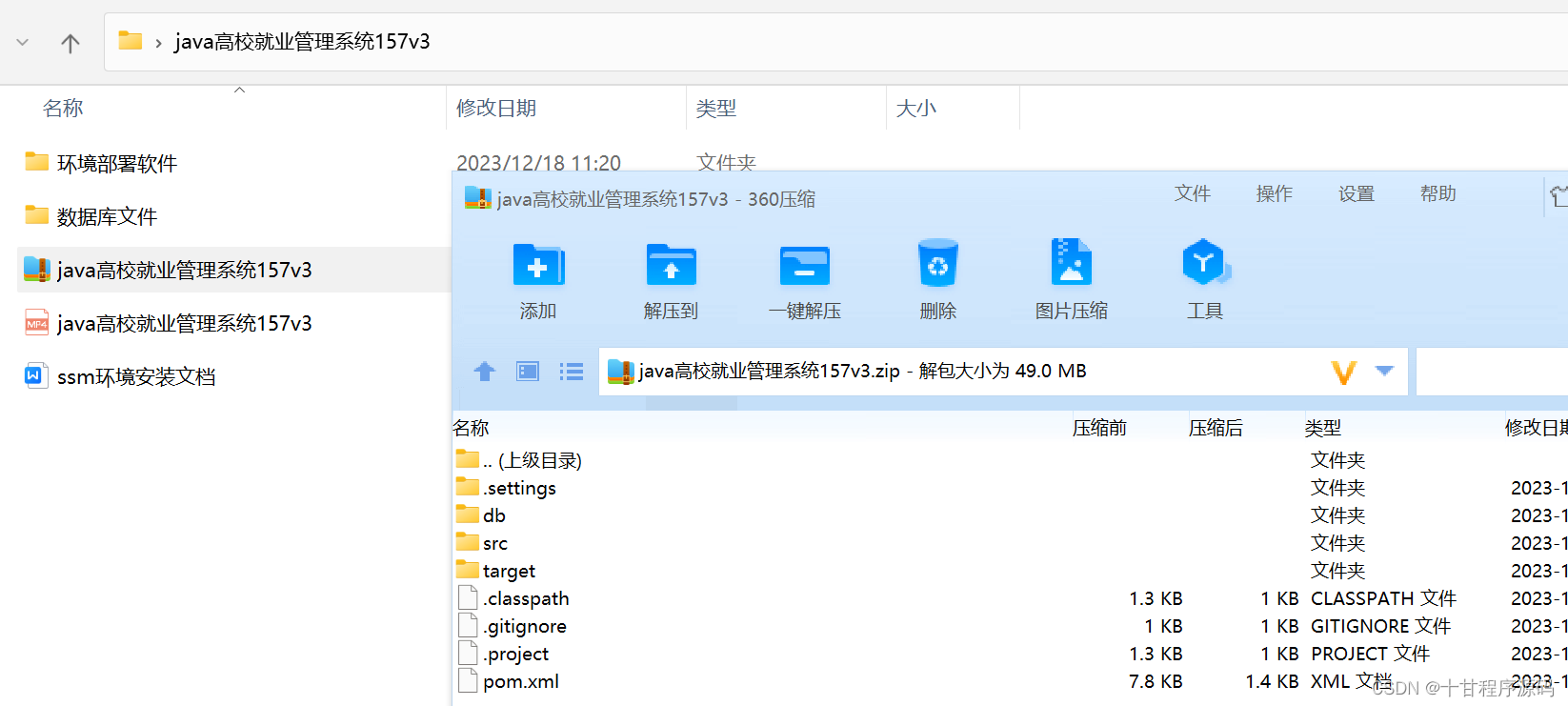The width and height of the screenshot is (1568, 706).
Task: Click the Explorer address bar path text
Action: (x=302, y=42)
